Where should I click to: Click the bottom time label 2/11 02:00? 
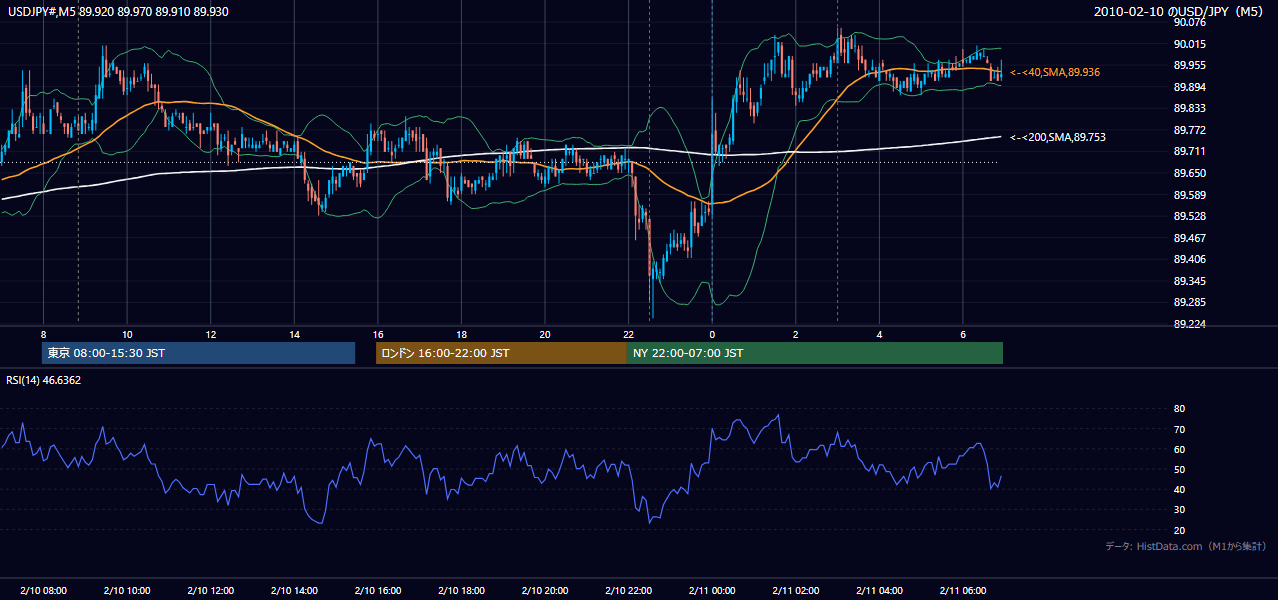tap(795, 591)
